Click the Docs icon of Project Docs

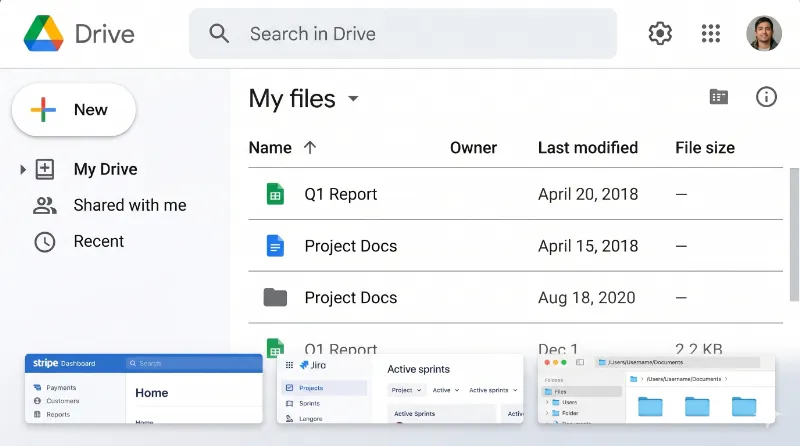coord(275,246)
